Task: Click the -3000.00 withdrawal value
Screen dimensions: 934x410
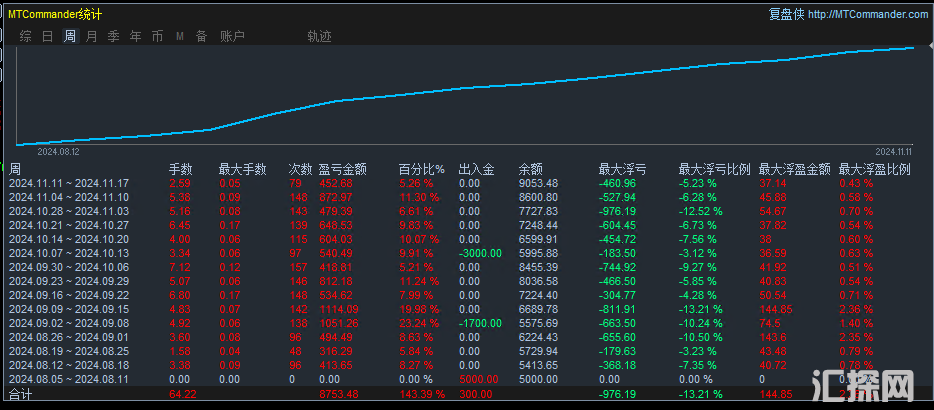Action: pos(480,253)
